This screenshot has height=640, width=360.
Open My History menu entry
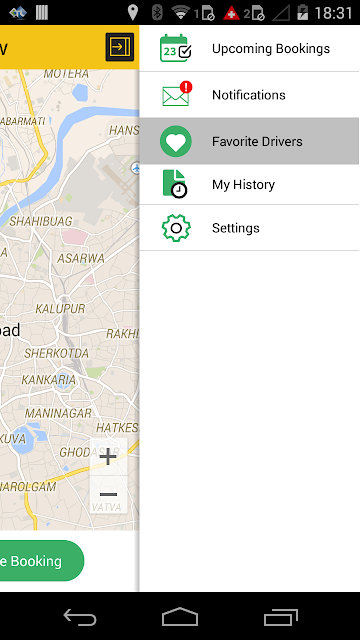point(249,184)
